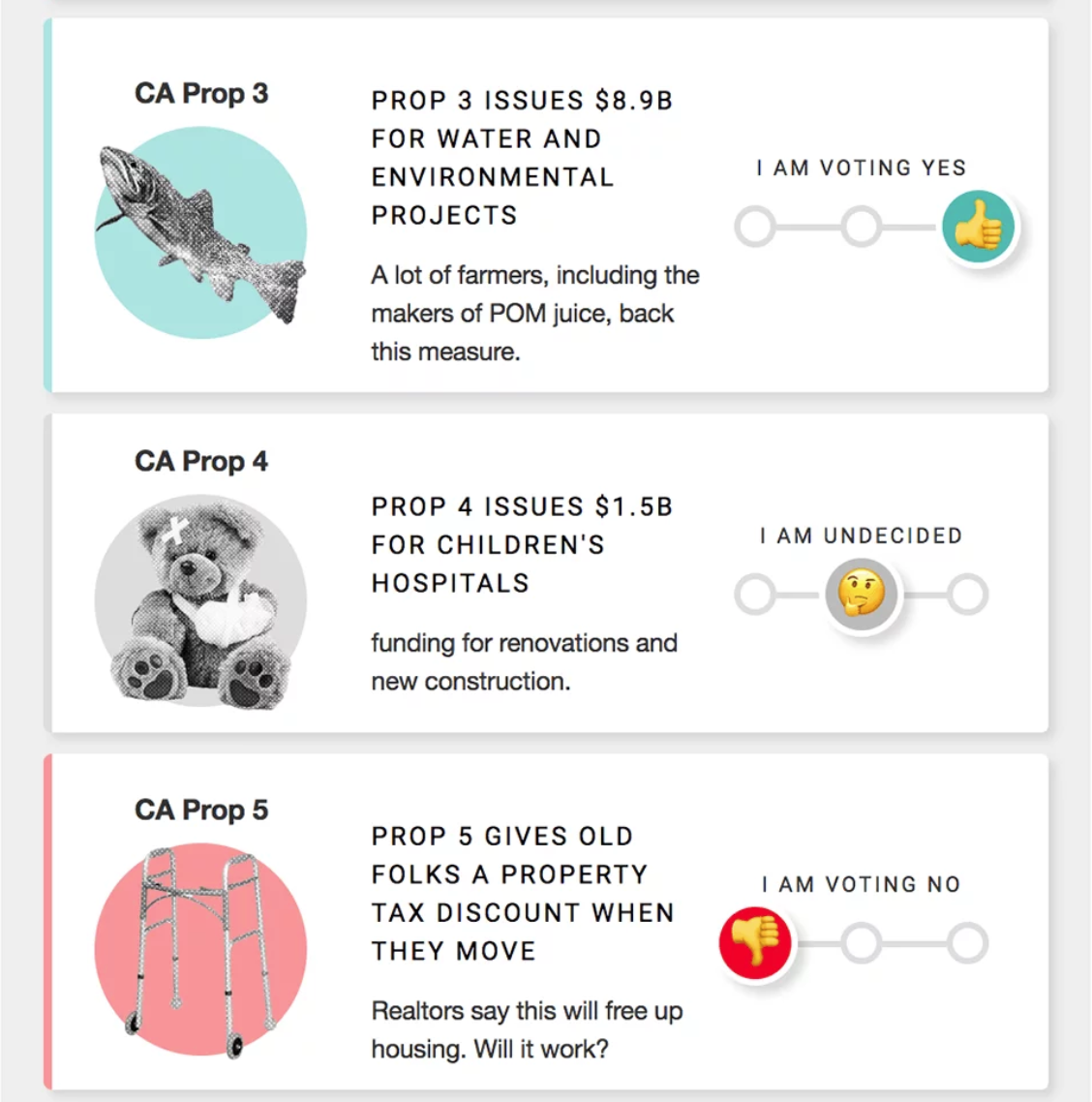Click the Prop 4 children's hospitals headline

coord(522,545)
